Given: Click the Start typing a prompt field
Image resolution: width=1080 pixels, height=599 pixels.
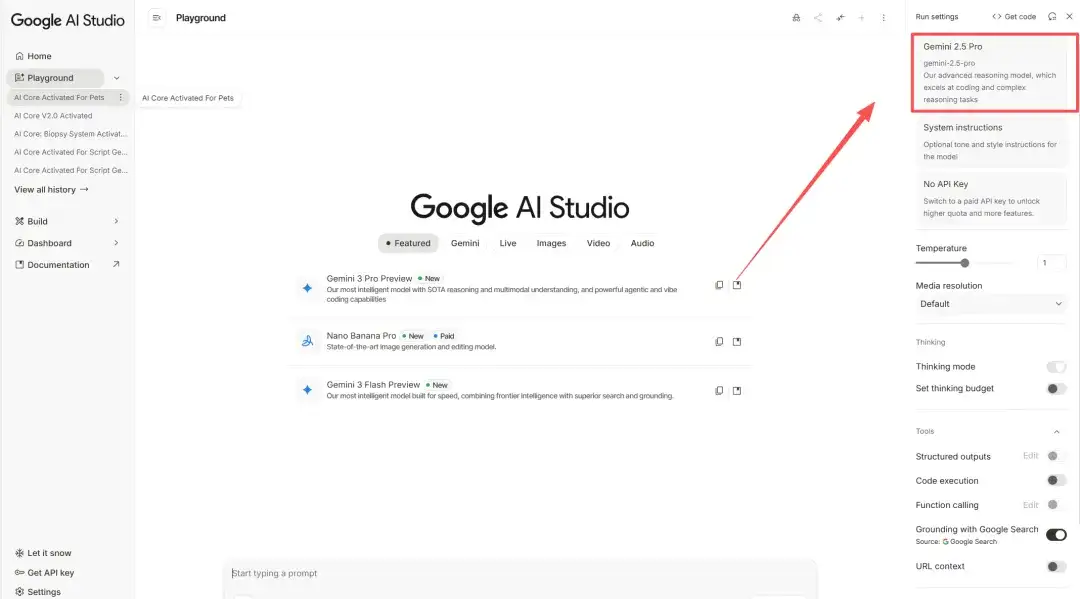Looking at the screenshot, I should 520,573.
